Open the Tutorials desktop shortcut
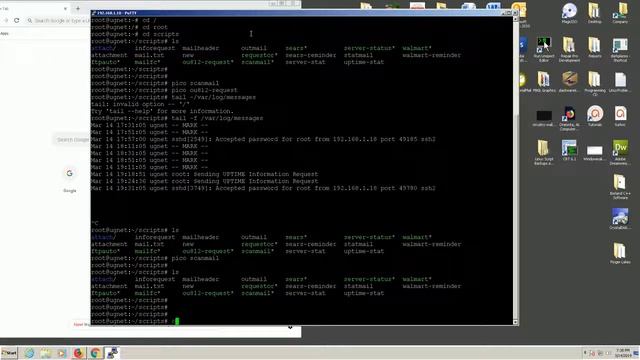Image resolution: width=640 pixels, height=360 pixels. pos(595,116)
